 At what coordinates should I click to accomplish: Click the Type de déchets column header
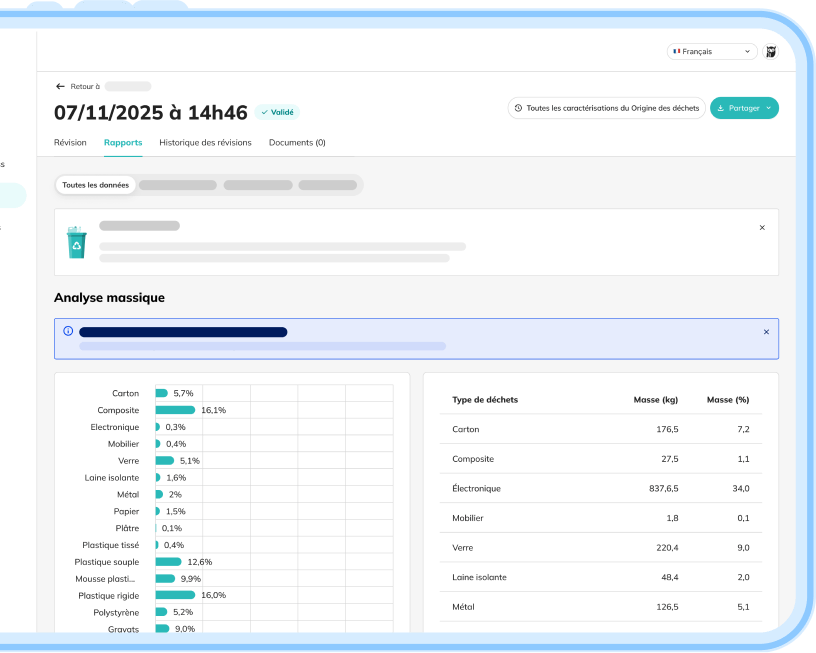484,400
